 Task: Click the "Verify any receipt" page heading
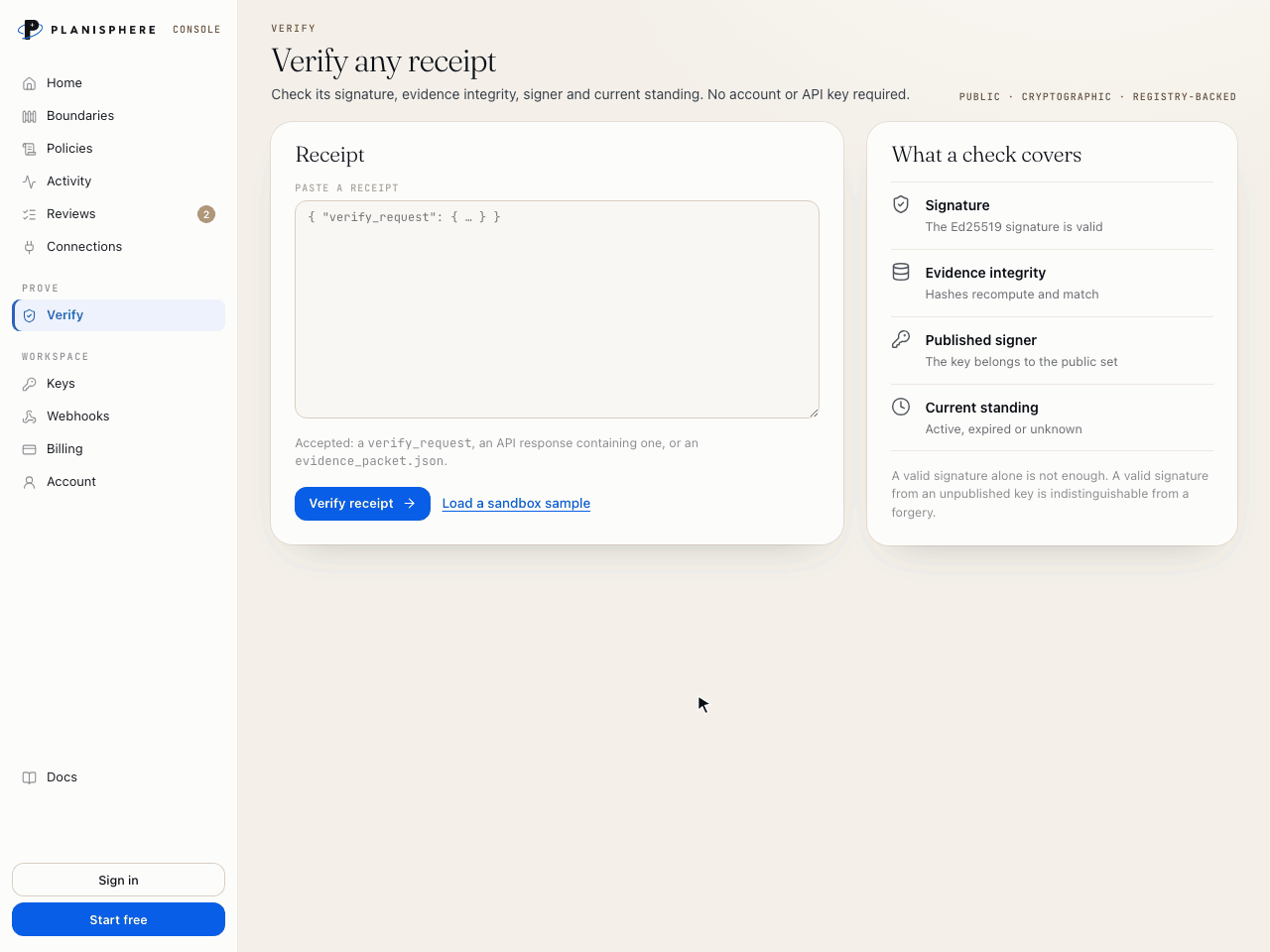point(384,61)
